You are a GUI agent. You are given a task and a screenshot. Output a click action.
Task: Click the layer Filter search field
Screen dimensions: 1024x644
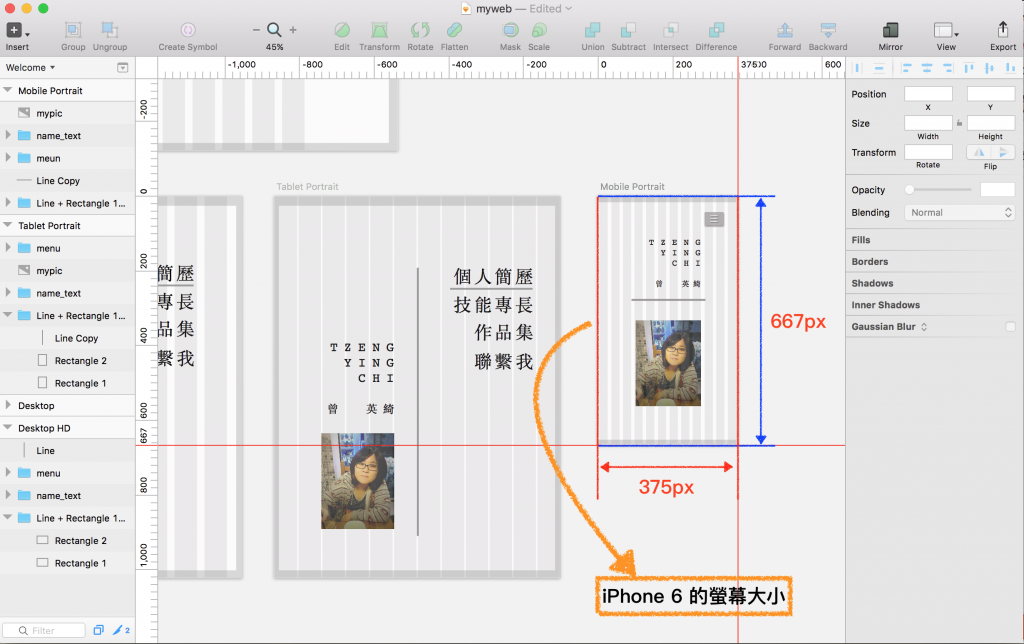point(44,630)
